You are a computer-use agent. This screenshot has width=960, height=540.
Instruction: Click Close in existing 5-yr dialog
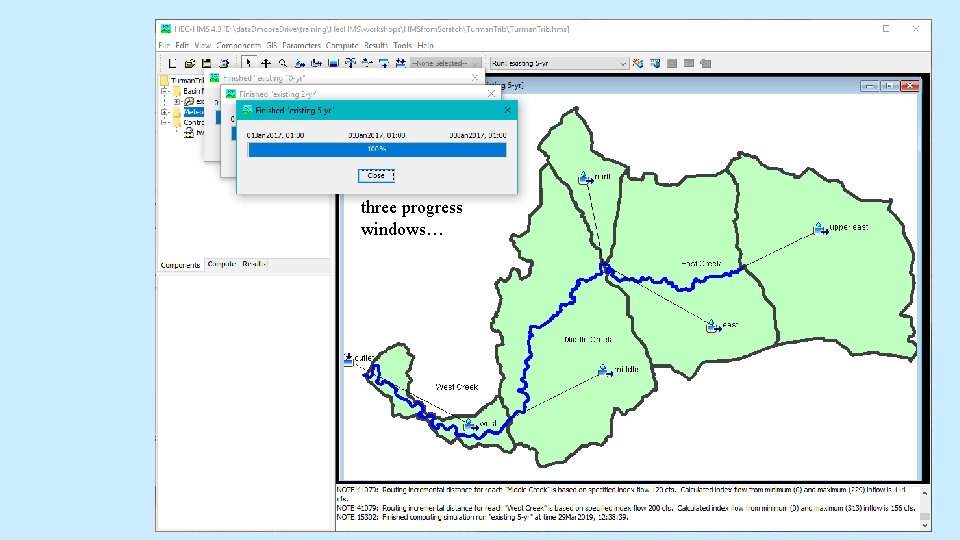(376, 176)
